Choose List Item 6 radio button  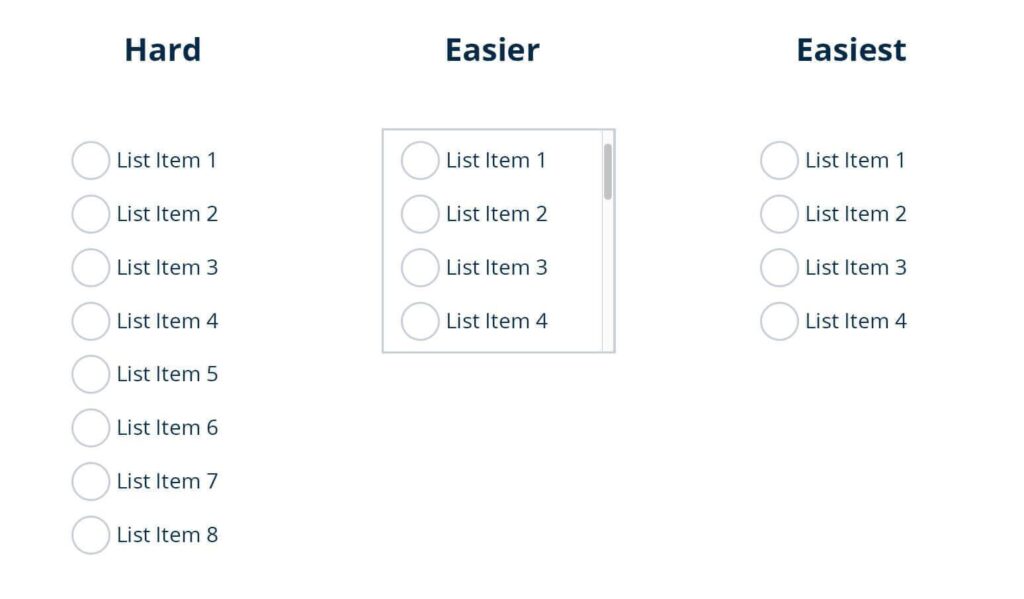tap(90, 428)
